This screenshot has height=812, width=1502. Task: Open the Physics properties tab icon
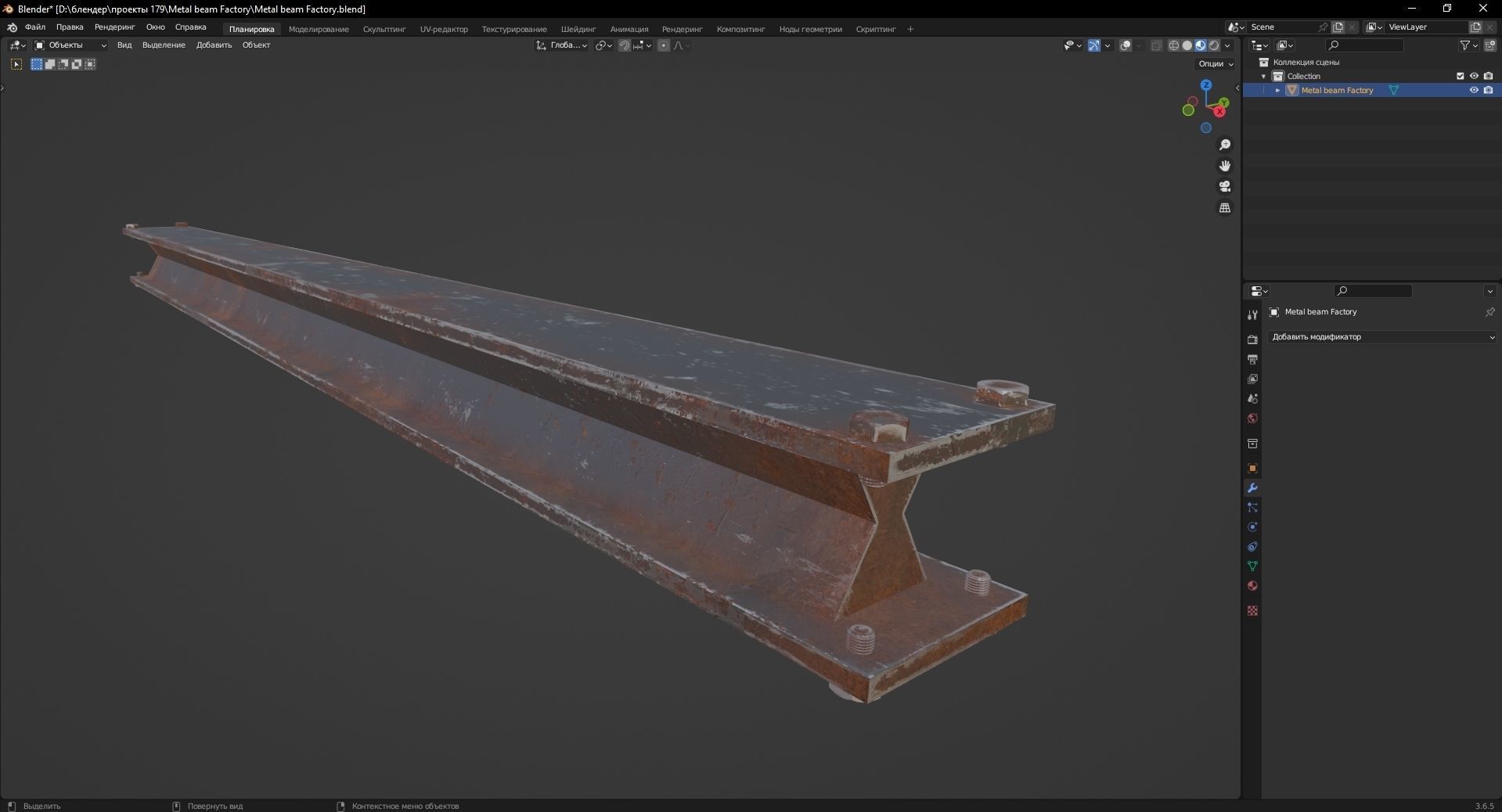pos(1252,527)
